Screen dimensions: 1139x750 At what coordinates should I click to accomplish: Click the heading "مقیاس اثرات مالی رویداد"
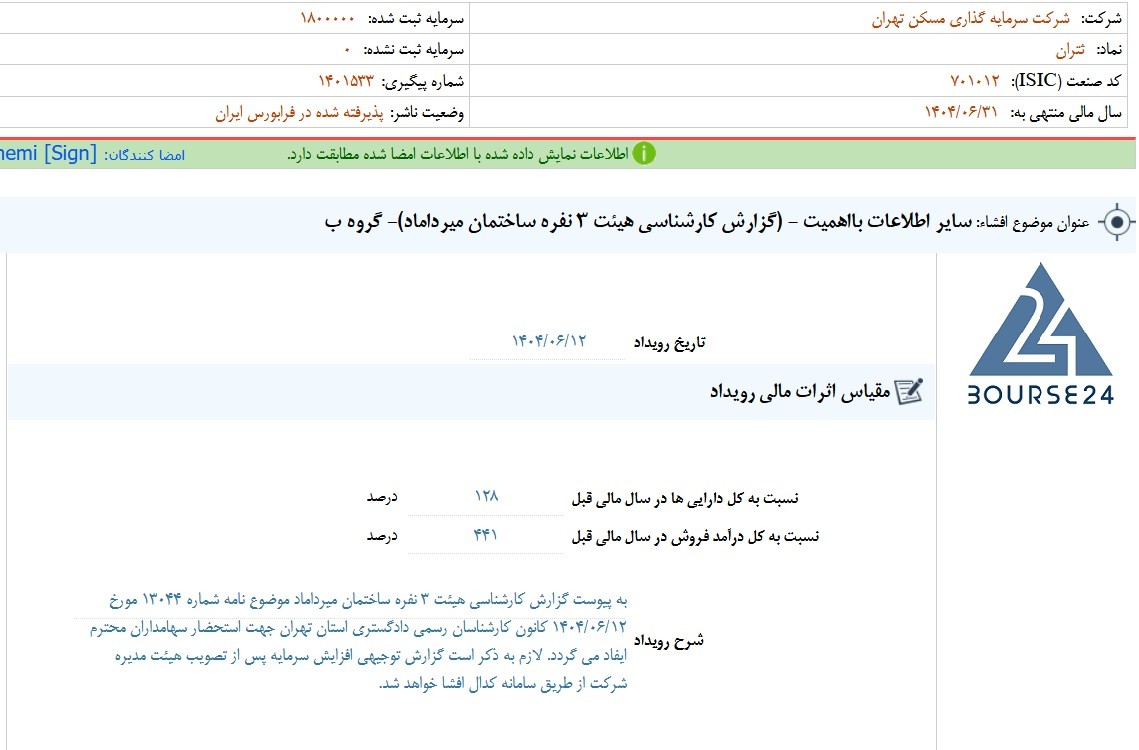point(800,392)
